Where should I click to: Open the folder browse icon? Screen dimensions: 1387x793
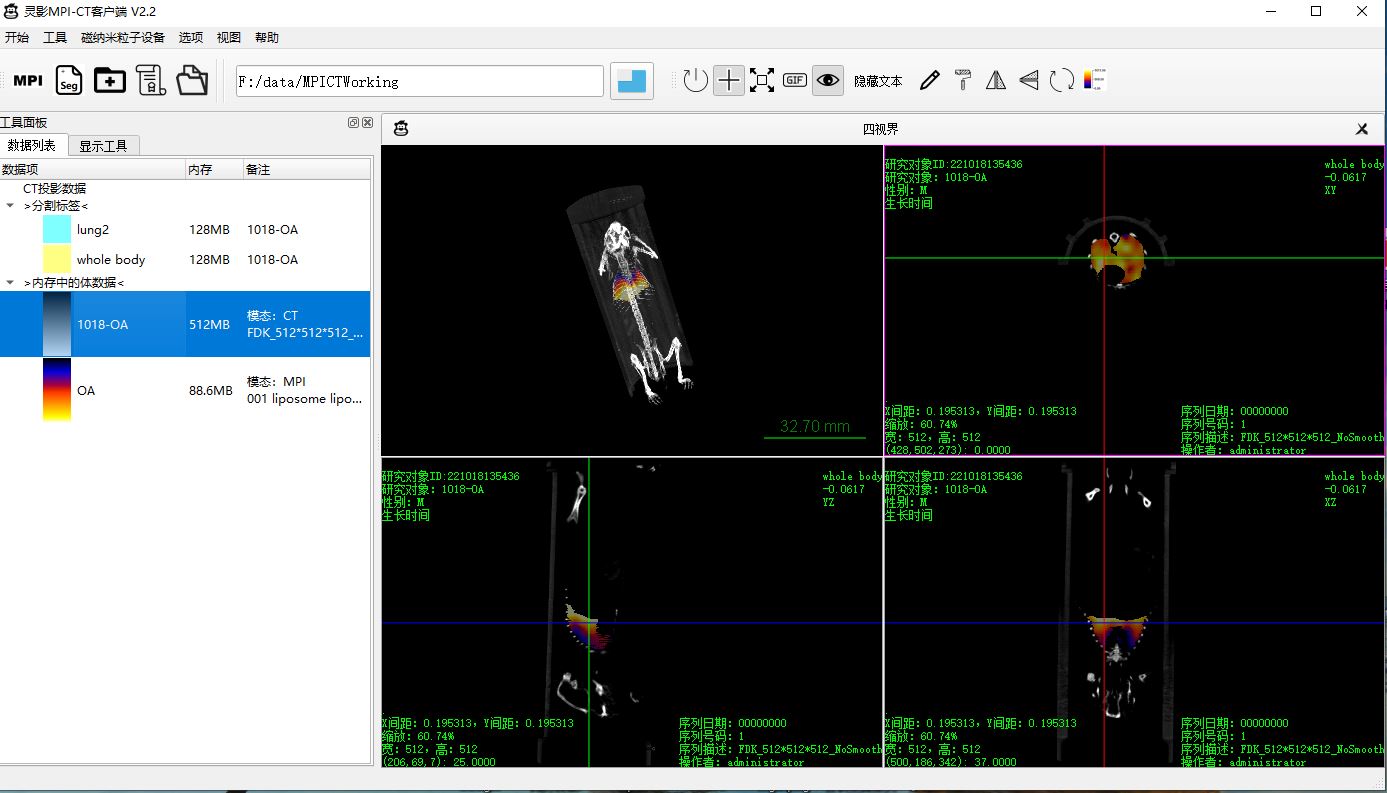click(192, 81)
